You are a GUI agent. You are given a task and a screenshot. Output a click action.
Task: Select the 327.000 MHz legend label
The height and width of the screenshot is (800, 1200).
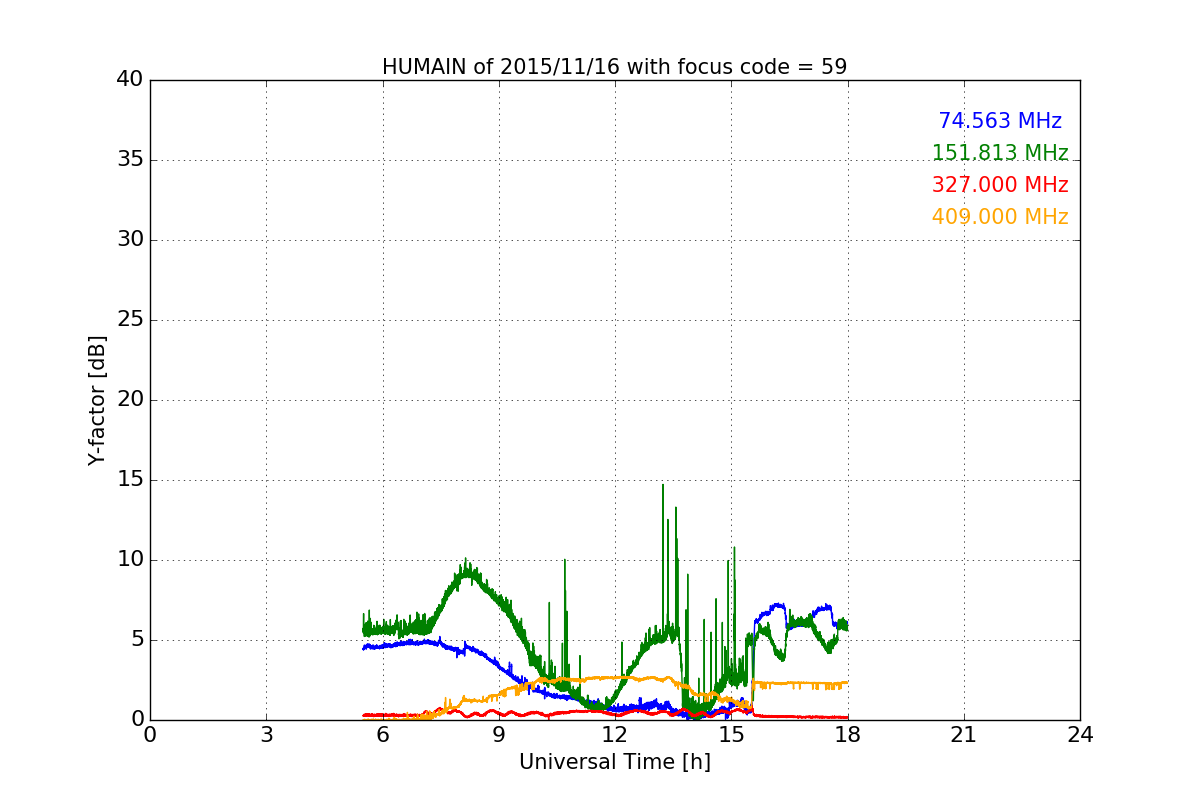1000,185
